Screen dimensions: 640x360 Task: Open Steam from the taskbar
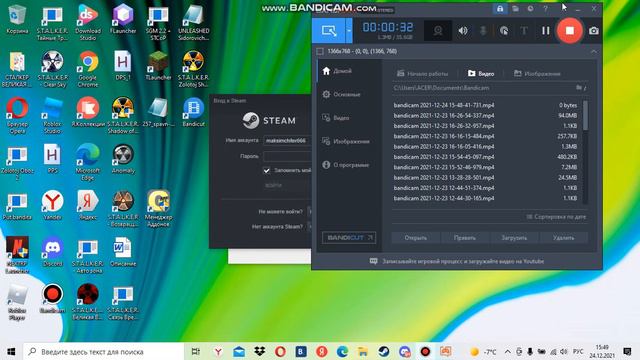click(383, 351)
